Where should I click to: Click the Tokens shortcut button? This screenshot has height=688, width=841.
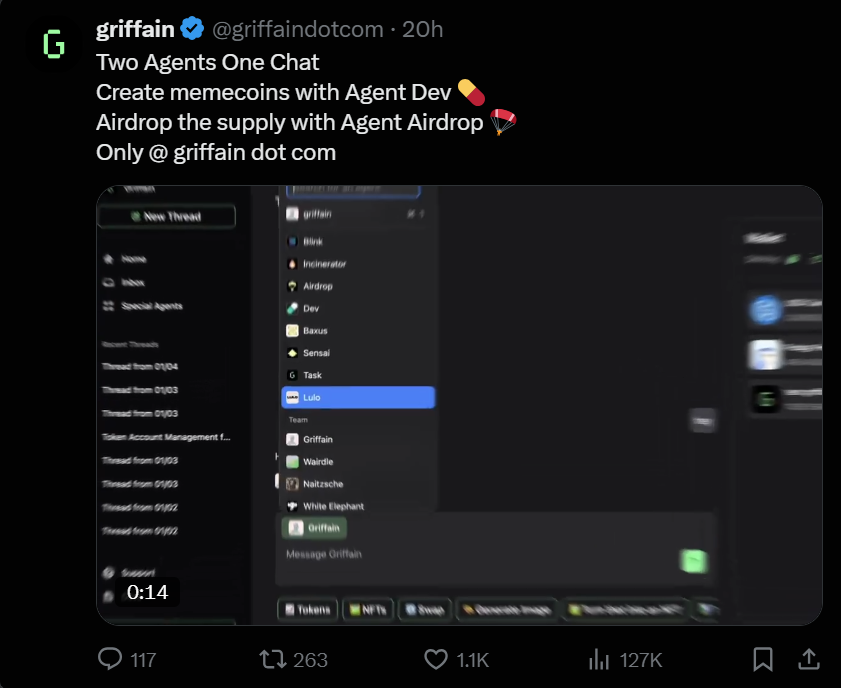(307, 609)
